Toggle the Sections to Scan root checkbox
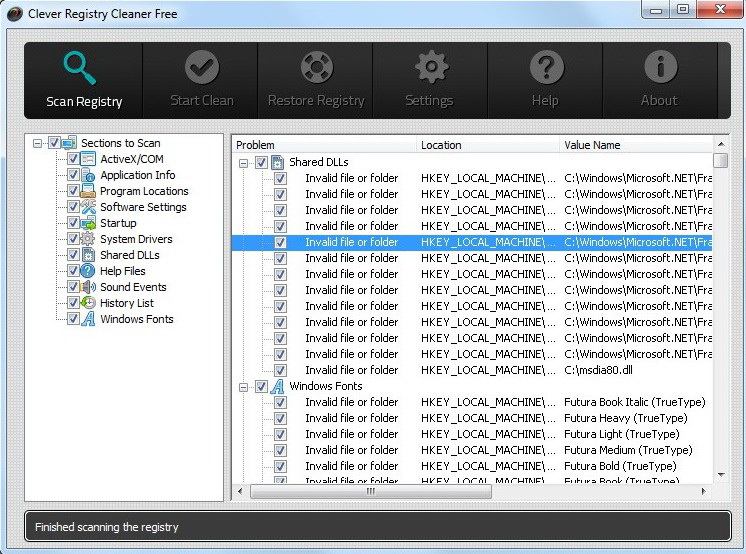Image resolution: width=746 pixels, height=554 pixels. coord(54,143)
